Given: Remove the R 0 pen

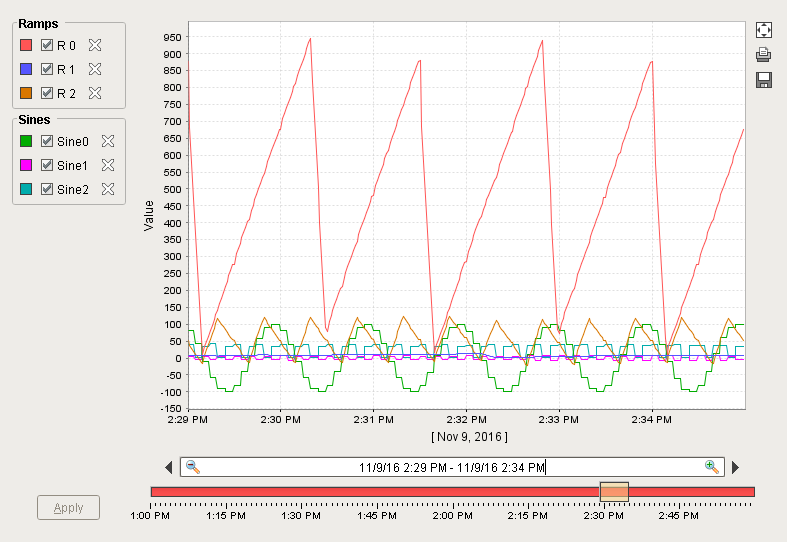Looking at the screenshot, I should coord(96,45).
